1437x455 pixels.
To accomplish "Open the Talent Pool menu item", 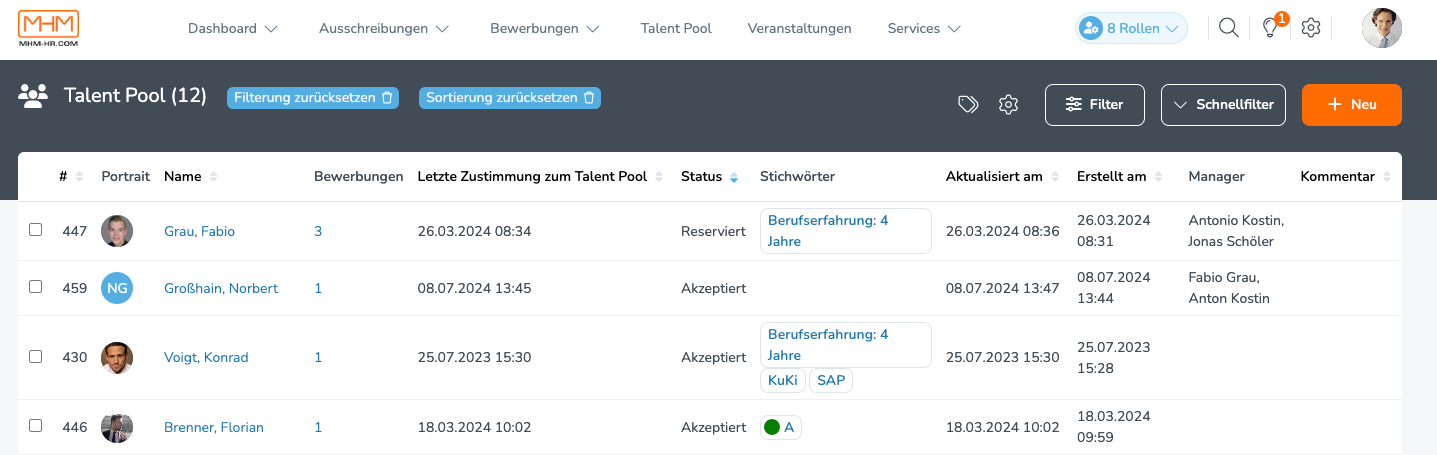I will point(676,29).
